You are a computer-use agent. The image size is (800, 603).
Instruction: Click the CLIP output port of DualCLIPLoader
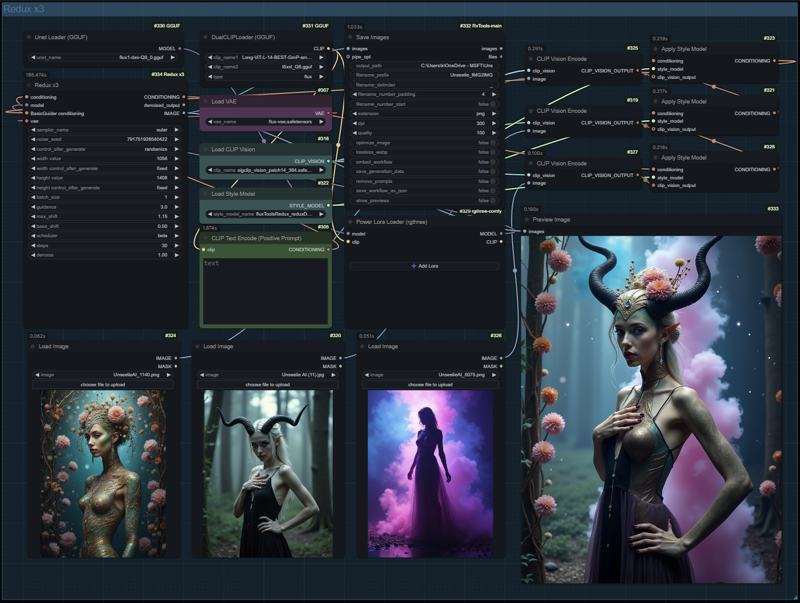coord(328,48)
